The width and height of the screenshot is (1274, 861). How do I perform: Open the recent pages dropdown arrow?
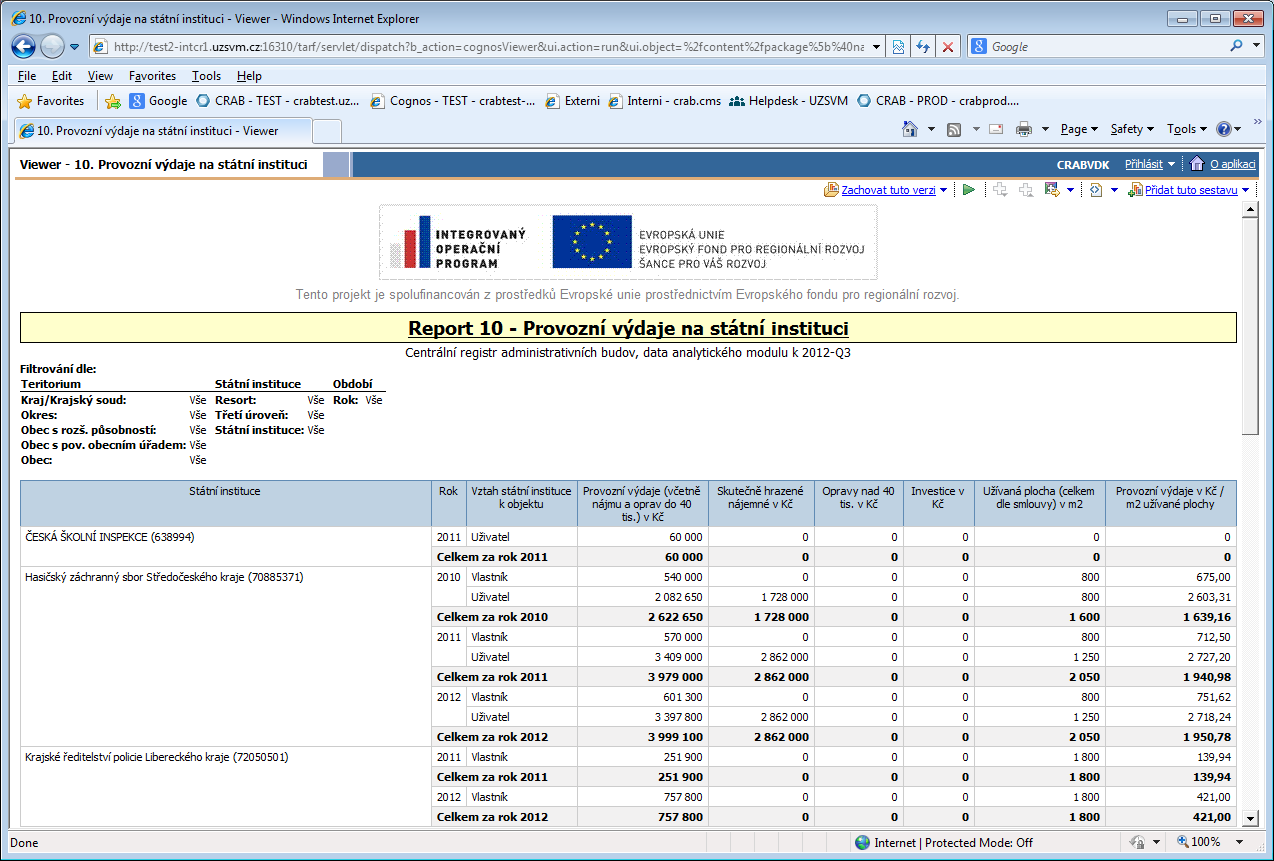coord(74,47)
